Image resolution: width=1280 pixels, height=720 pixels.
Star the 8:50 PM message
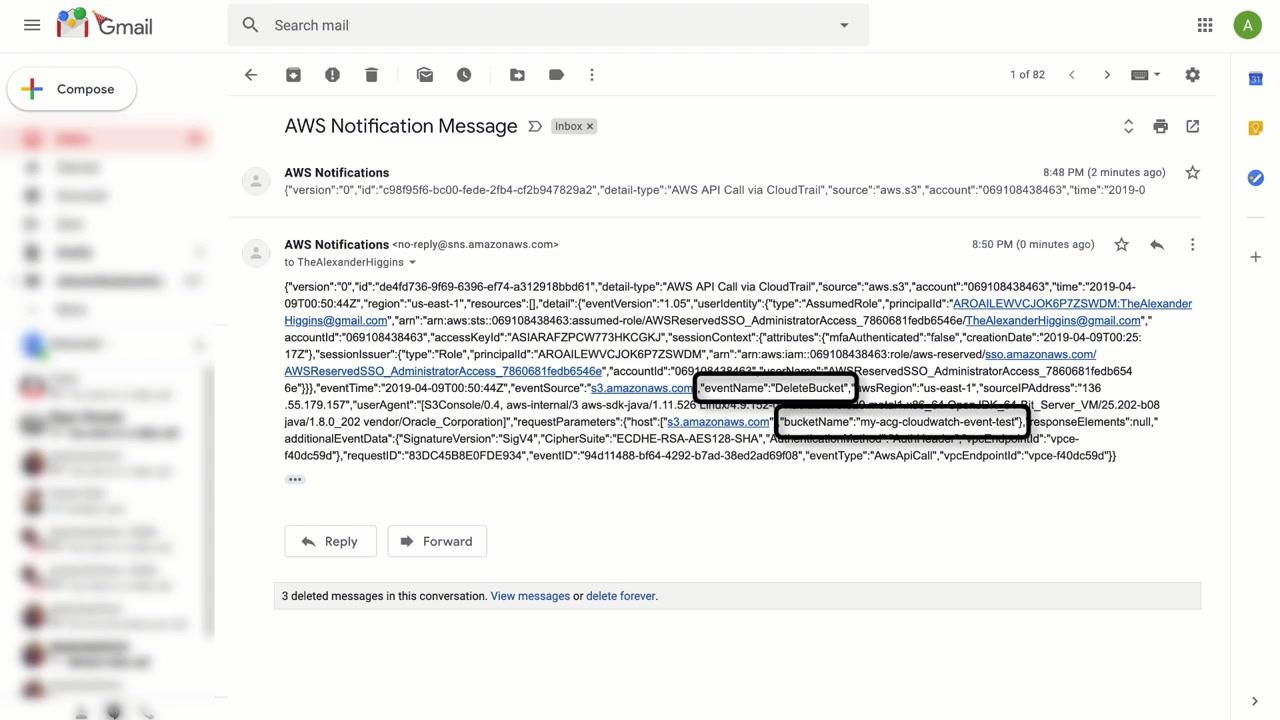click(x=1121, y=245)
